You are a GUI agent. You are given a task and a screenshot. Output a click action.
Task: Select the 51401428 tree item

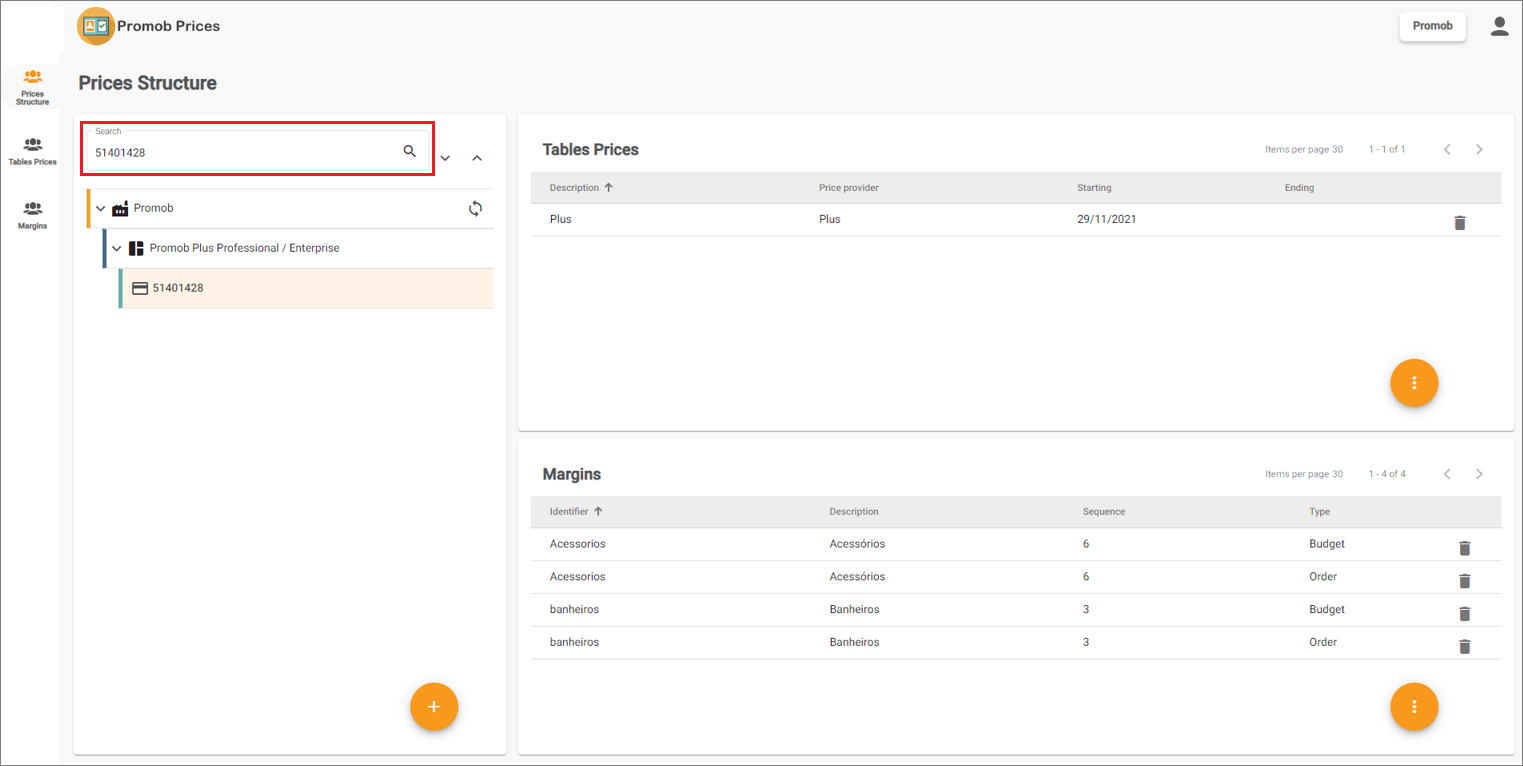point(306,288)
